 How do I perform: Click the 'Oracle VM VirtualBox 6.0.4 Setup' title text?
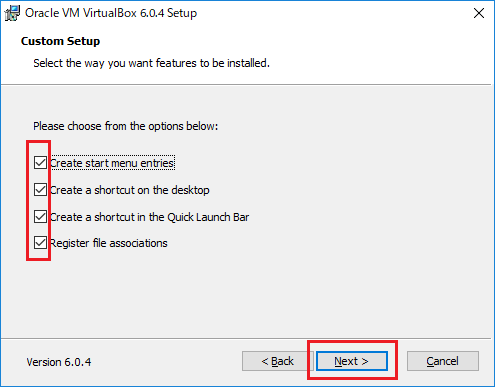click(111, 13)
